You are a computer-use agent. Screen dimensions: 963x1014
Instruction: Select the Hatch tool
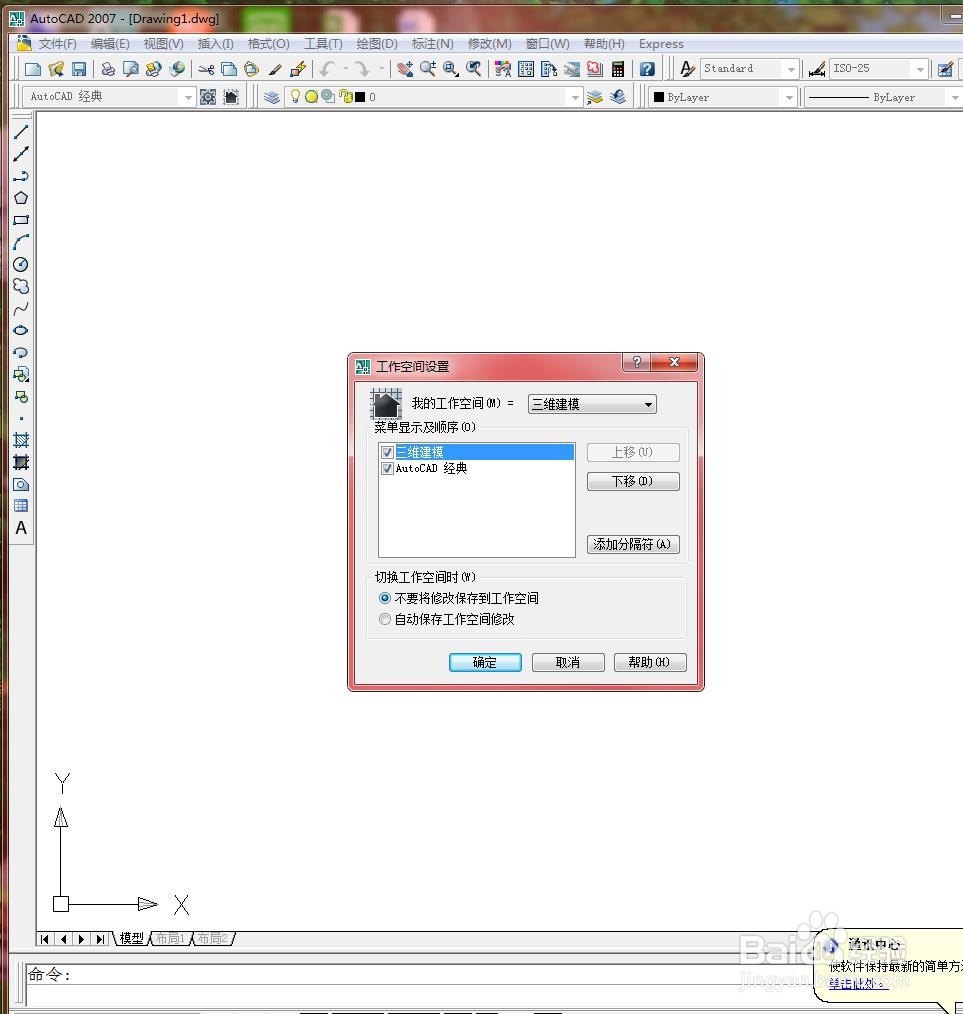21,440
